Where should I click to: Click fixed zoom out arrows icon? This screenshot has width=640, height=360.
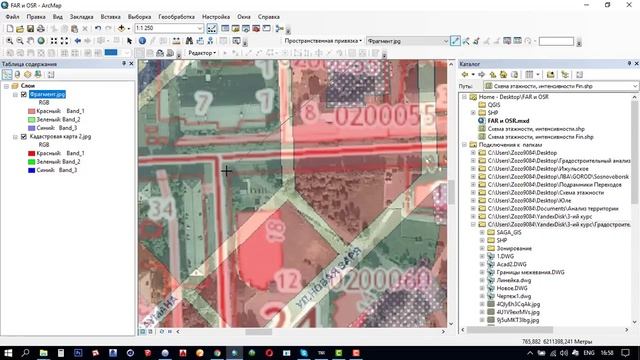tap(64, 41)
